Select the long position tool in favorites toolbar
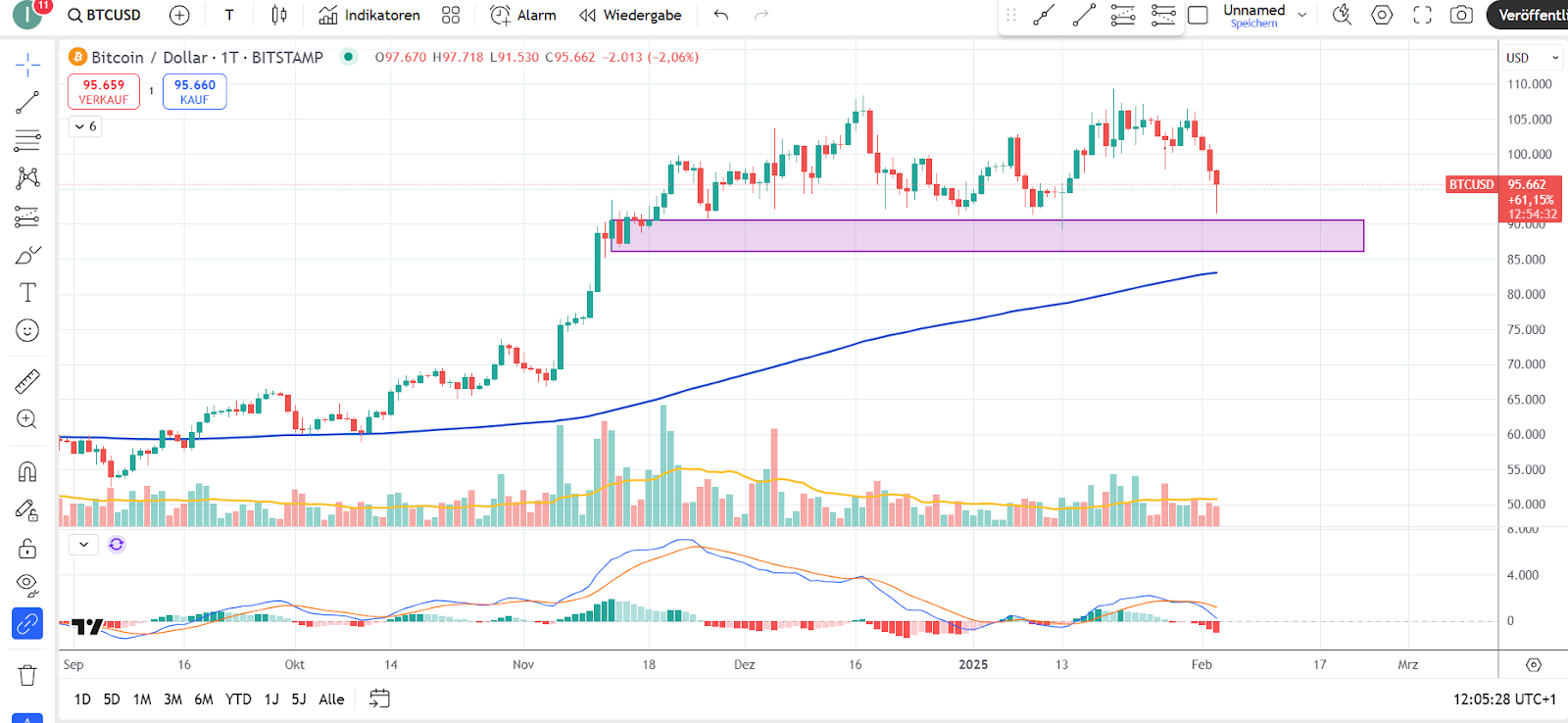The image size is (1568, 723). click(1123, 15)
